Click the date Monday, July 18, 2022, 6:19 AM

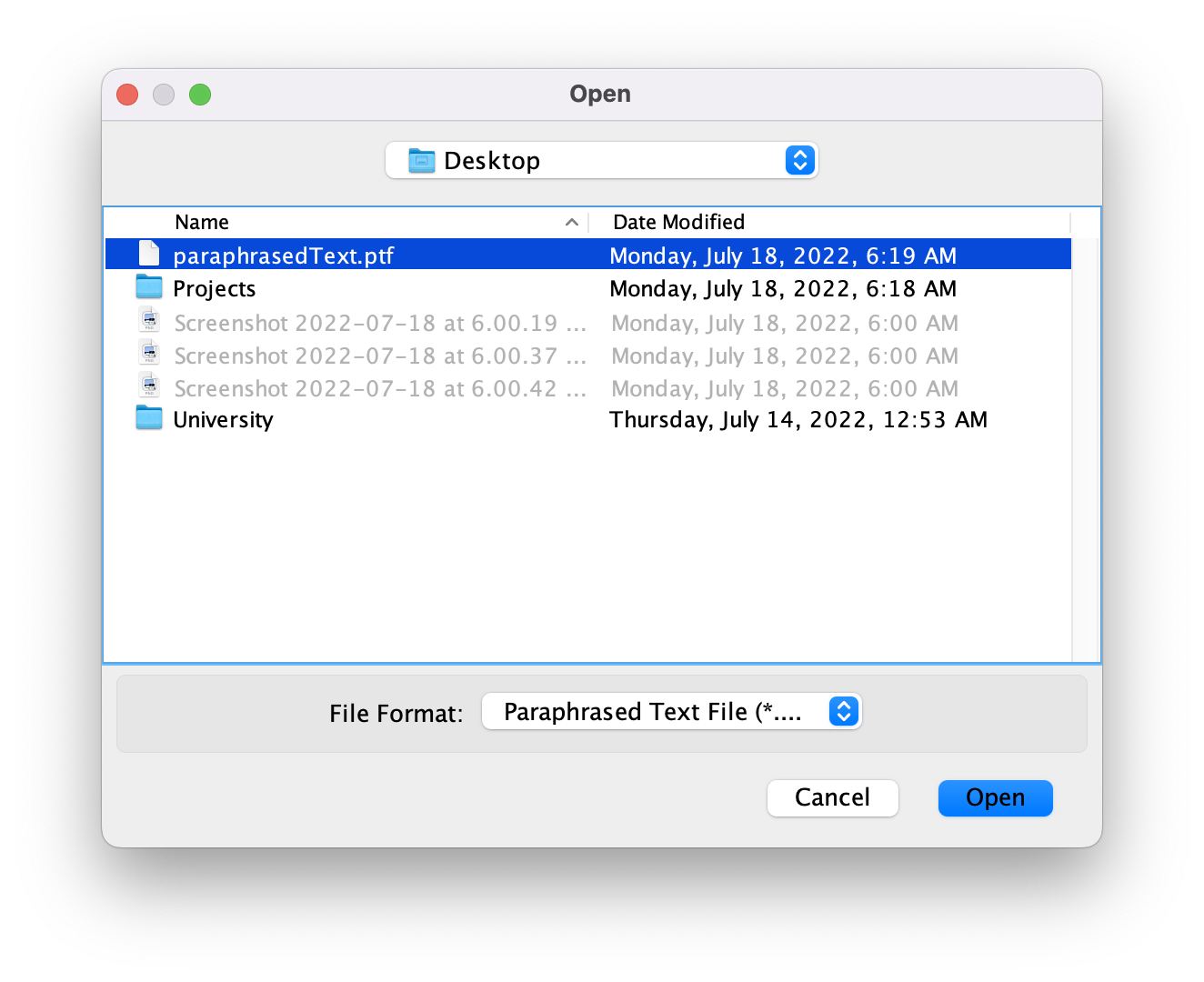coord(783,256)
